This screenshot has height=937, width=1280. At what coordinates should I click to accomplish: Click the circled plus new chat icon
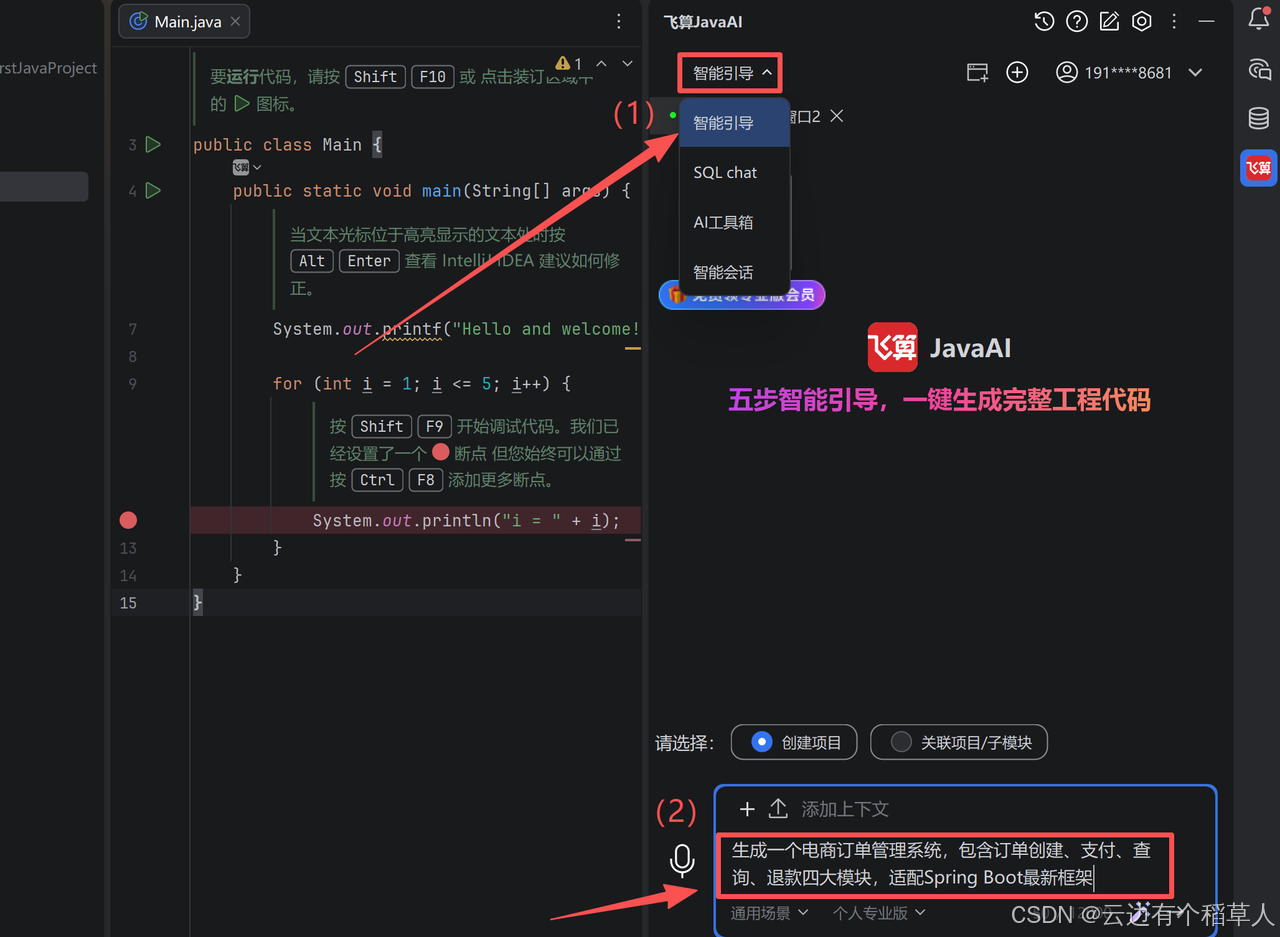click(1017, 72)
